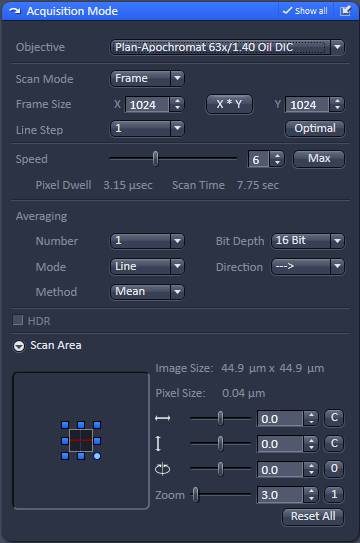This screenshot has width=360, height=543.
Task: Click the Optimal button
Action: [x=315, y=128]
